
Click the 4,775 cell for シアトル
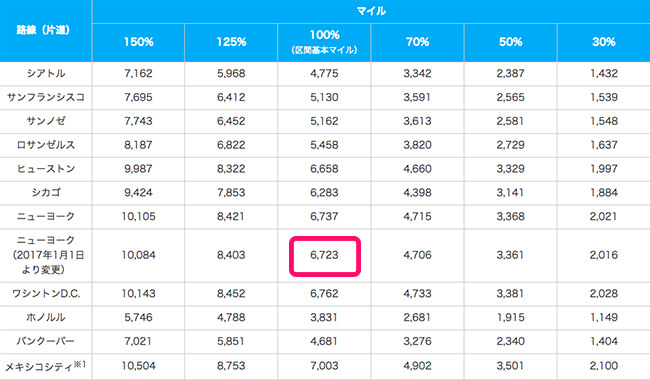point(325,73)
